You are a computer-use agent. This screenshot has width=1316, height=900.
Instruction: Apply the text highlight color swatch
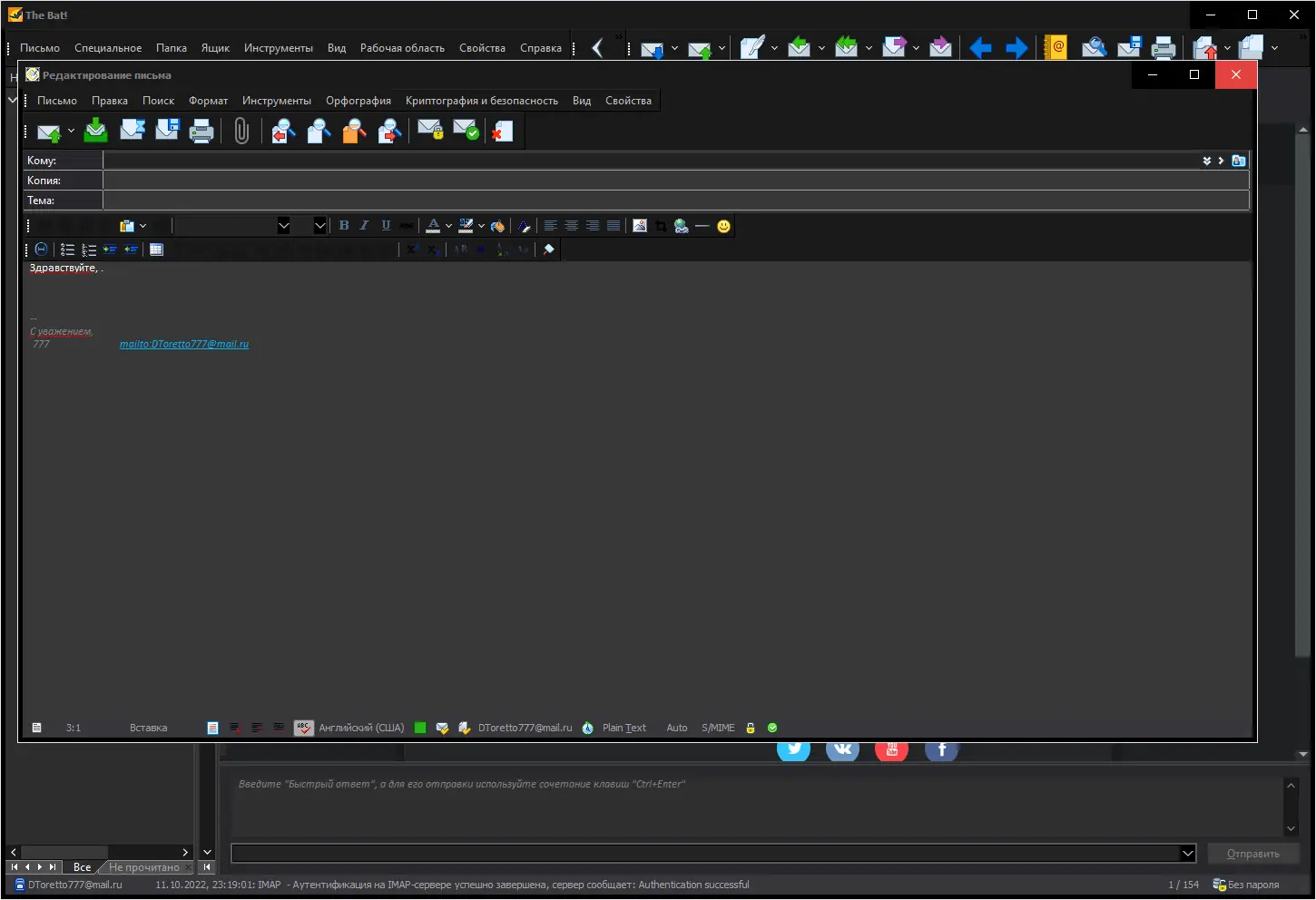click(466, 226)
